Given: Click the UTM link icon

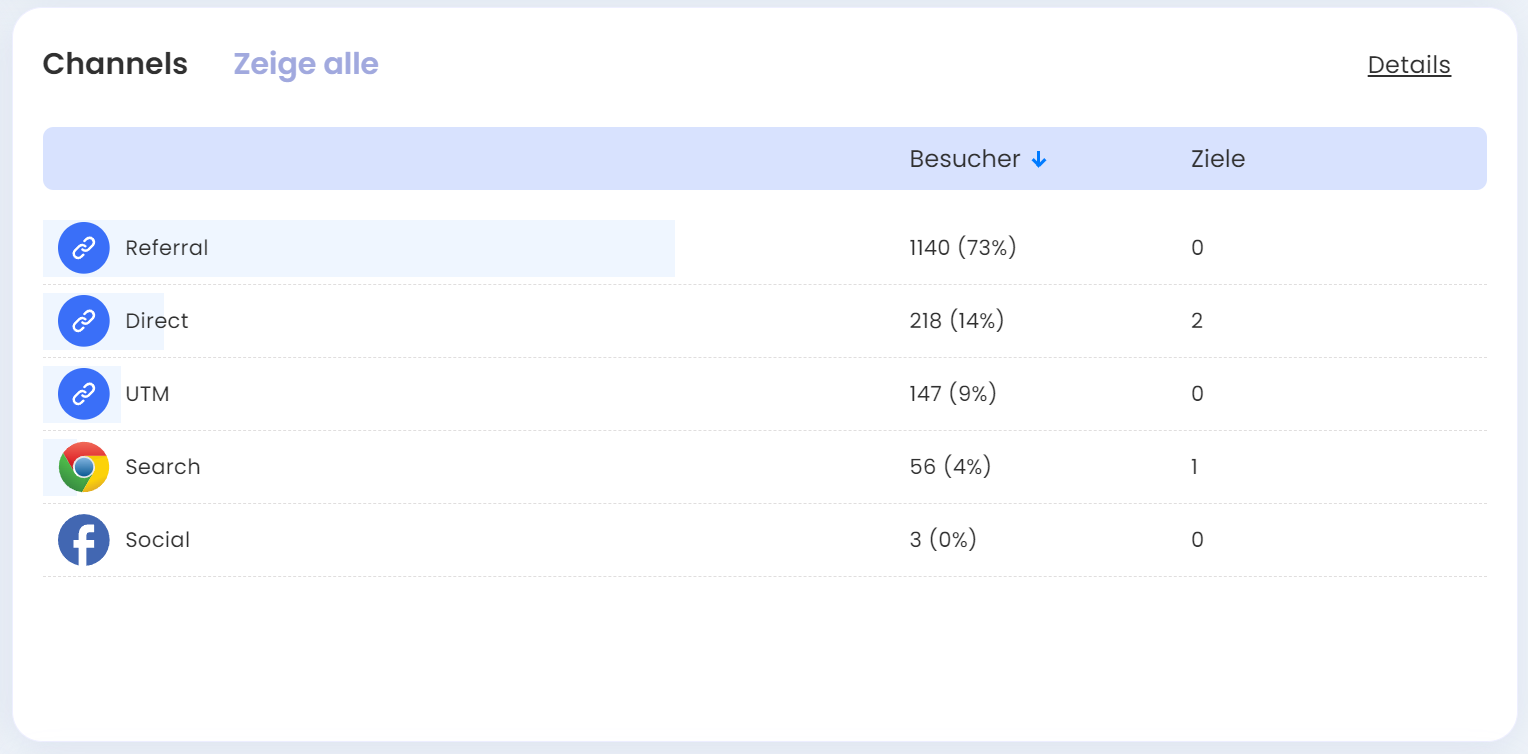Looking at the screenshot, I should click(83, 394).
